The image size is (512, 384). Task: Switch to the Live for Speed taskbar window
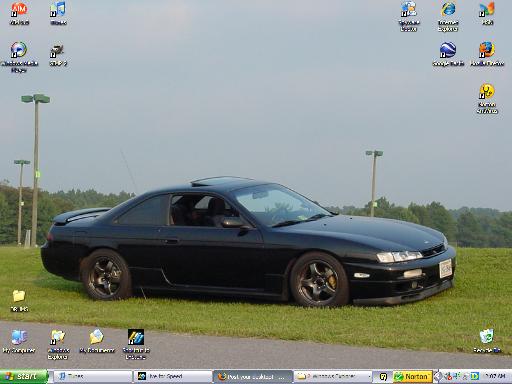[173, 377]
